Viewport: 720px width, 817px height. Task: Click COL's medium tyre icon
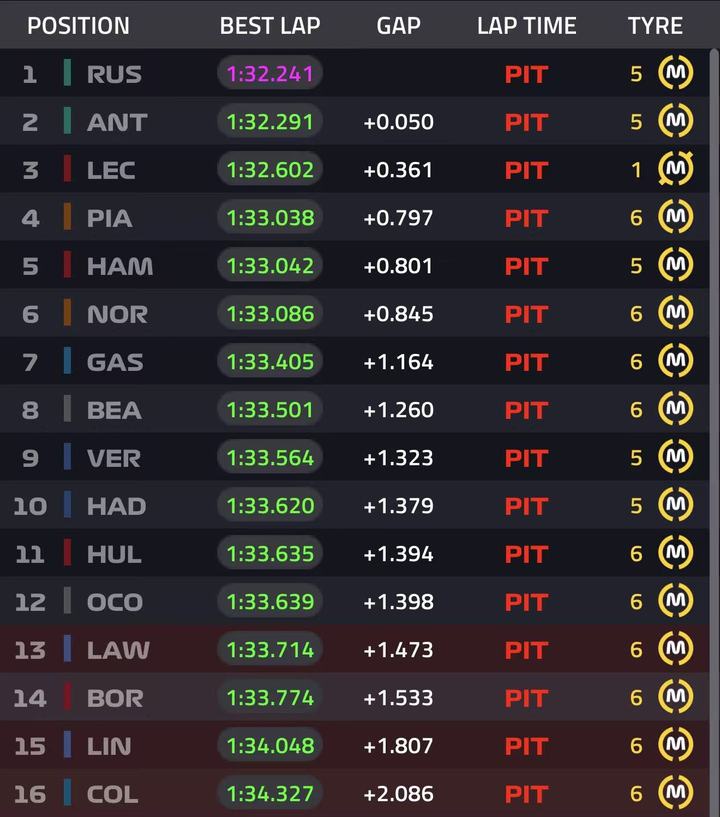pos(676,794)
